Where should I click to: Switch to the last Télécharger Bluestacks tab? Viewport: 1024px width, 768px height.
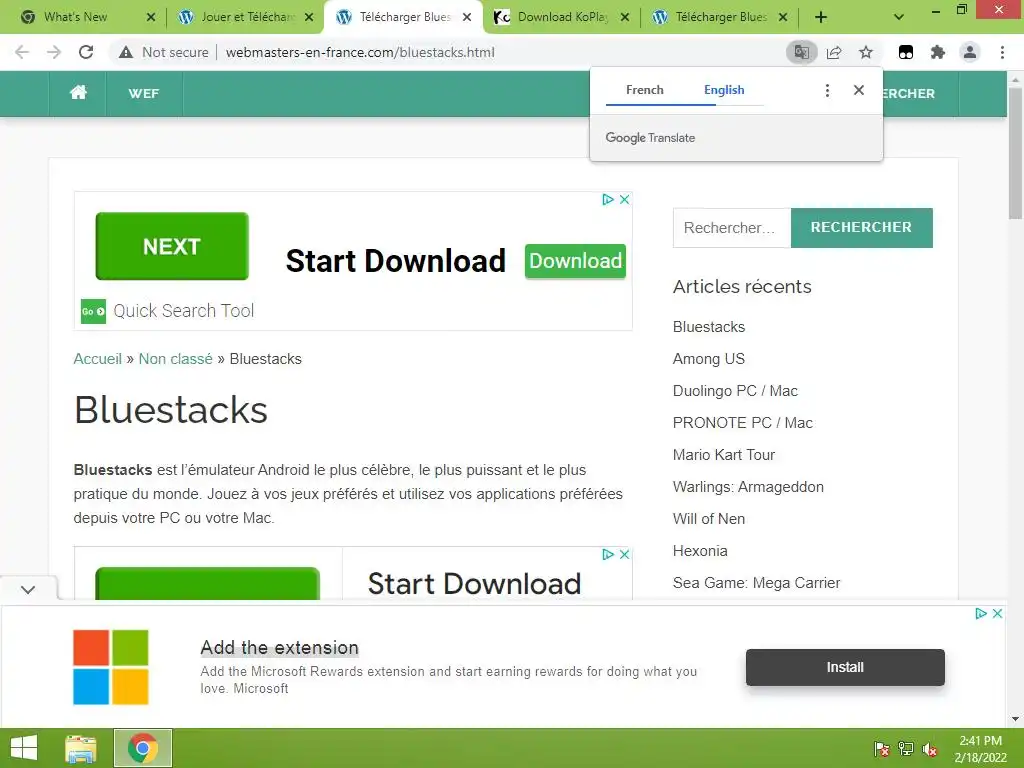point(721,17)
